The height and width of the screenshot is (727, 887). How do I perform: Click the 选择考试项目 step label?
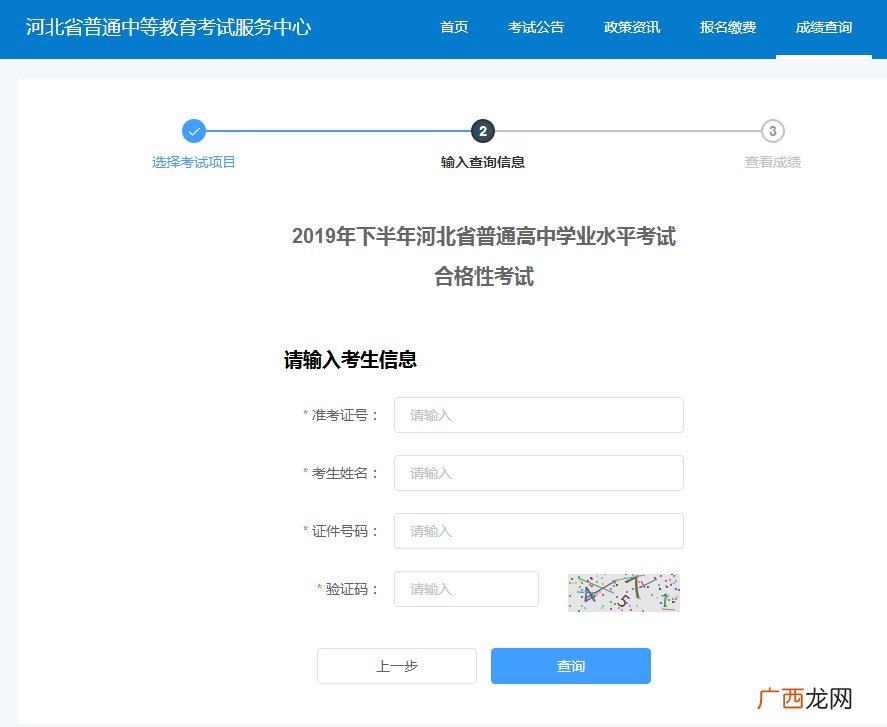[x=193, y=162]
